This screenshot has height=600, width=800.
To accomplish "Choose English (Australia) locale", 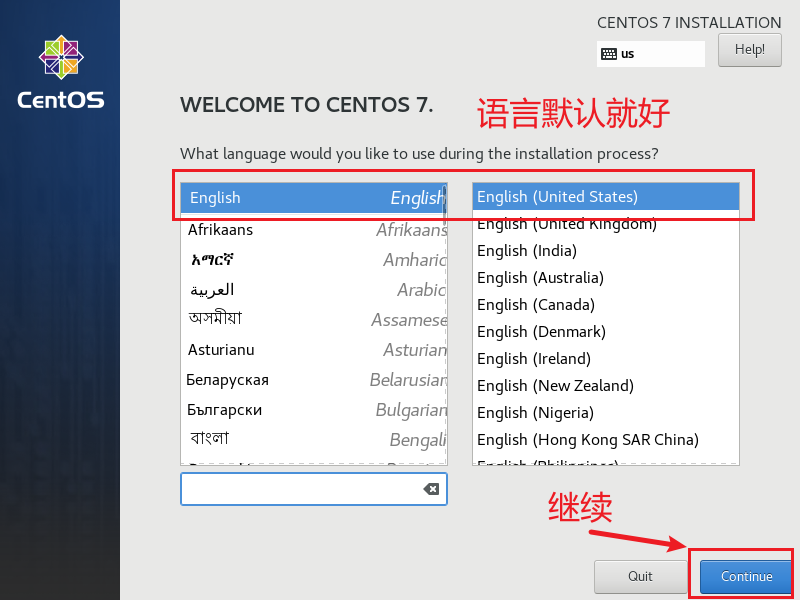I will click(606, 278).
